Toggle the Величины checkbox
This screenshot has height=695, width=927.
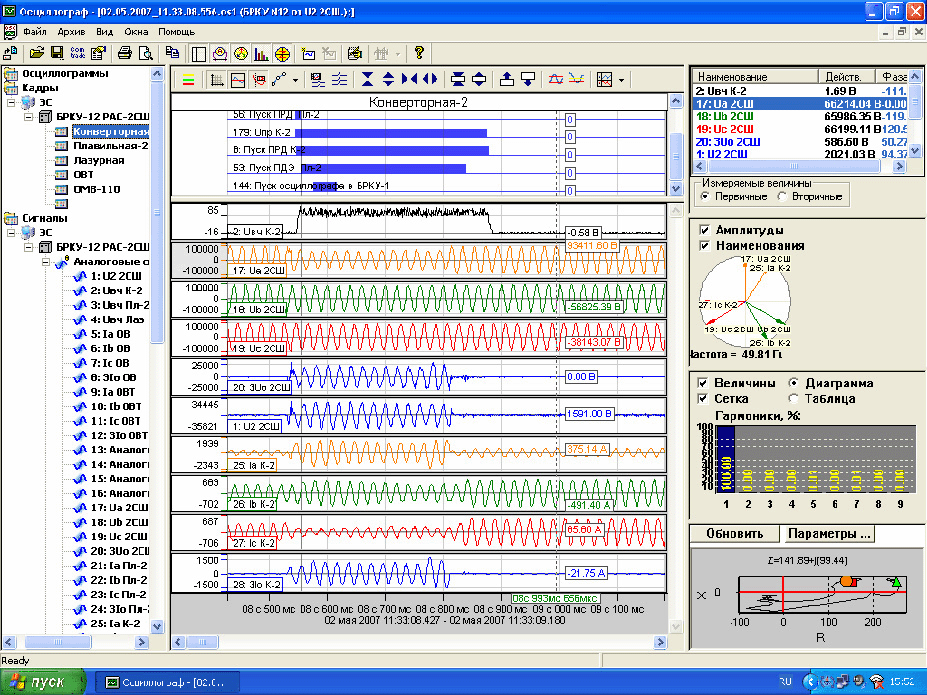pos(702,383)
